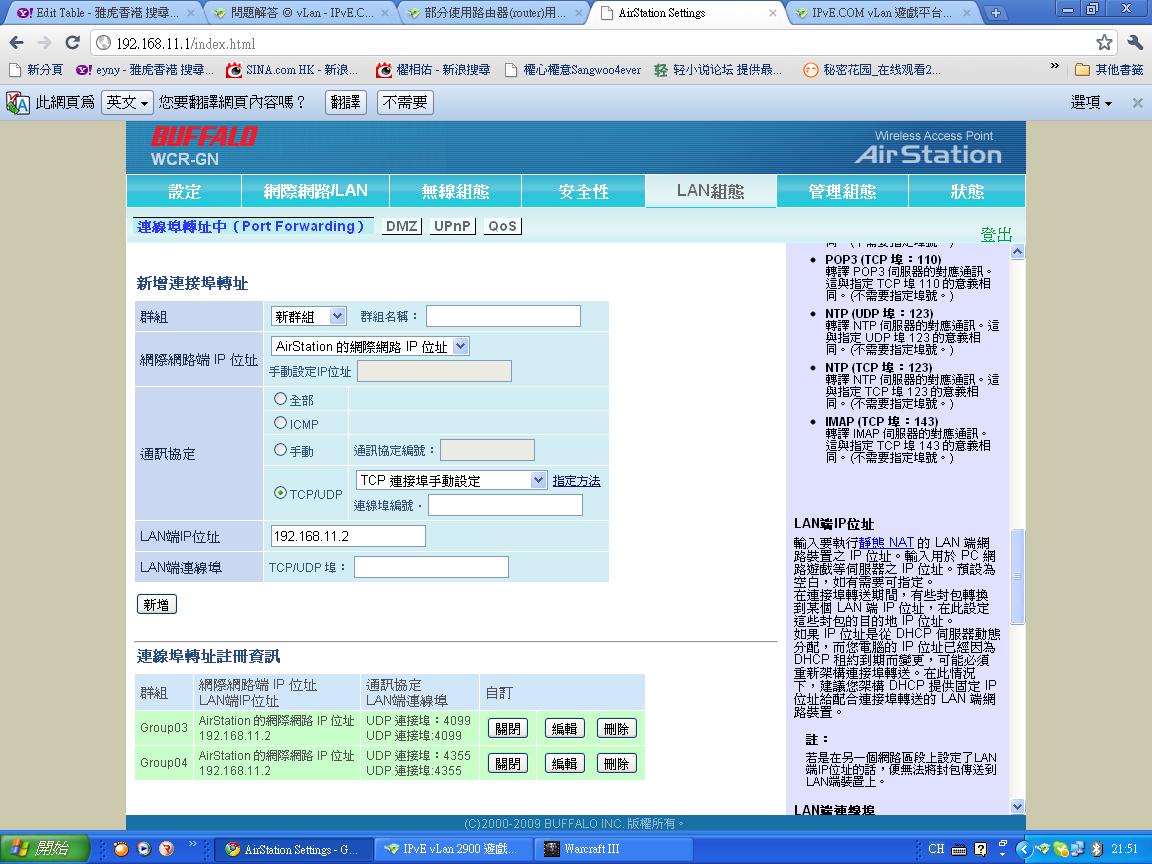
Task: Open the 其他書籤 bookmarks folder
Action: (1109, 70)
